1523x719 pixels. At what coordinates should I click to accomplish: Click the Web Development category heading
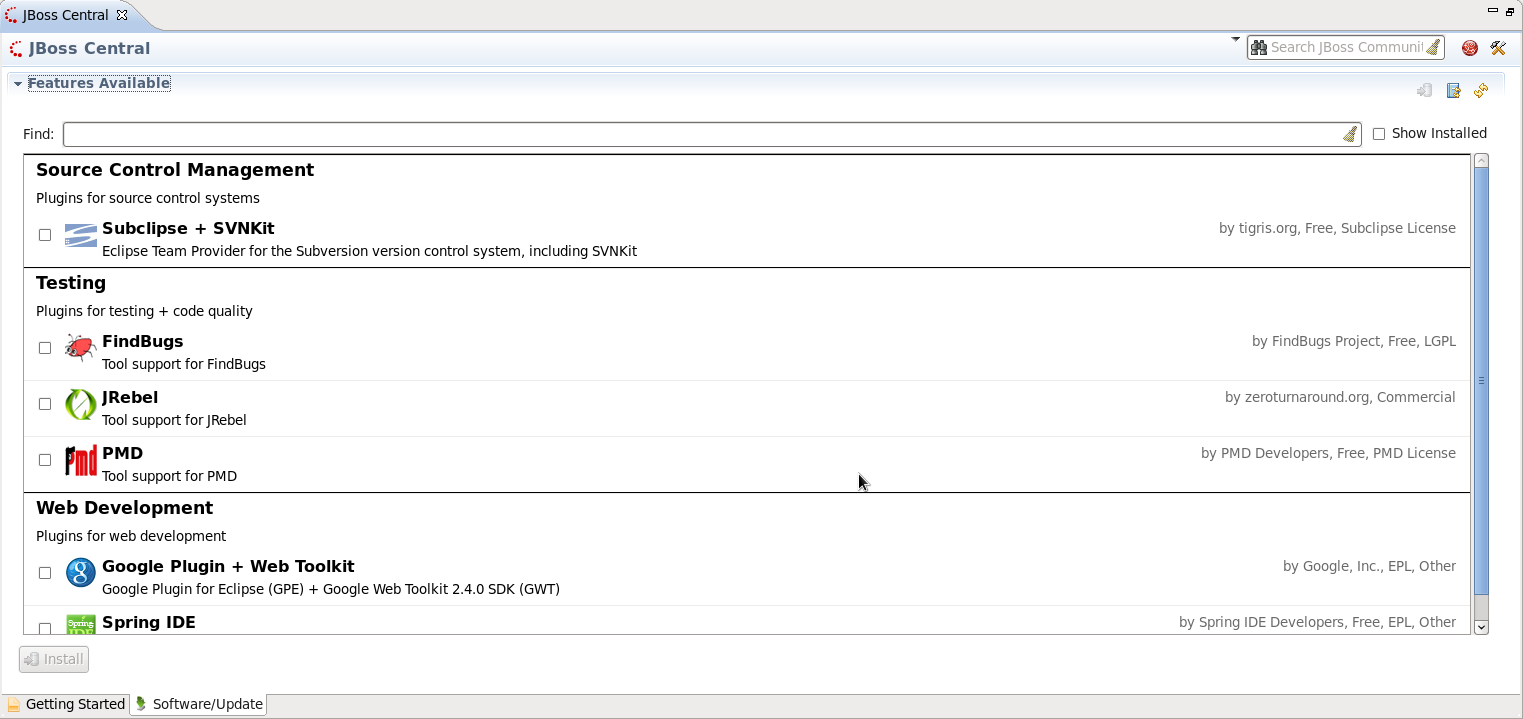click(x=125, y=508)
